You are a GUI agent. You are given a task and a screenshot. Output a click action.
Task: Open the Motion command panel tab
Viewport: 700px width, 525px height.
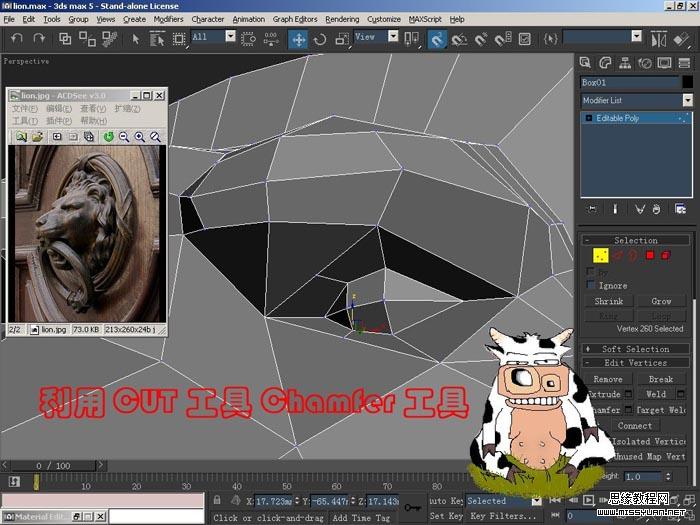(x=645, y=62)
